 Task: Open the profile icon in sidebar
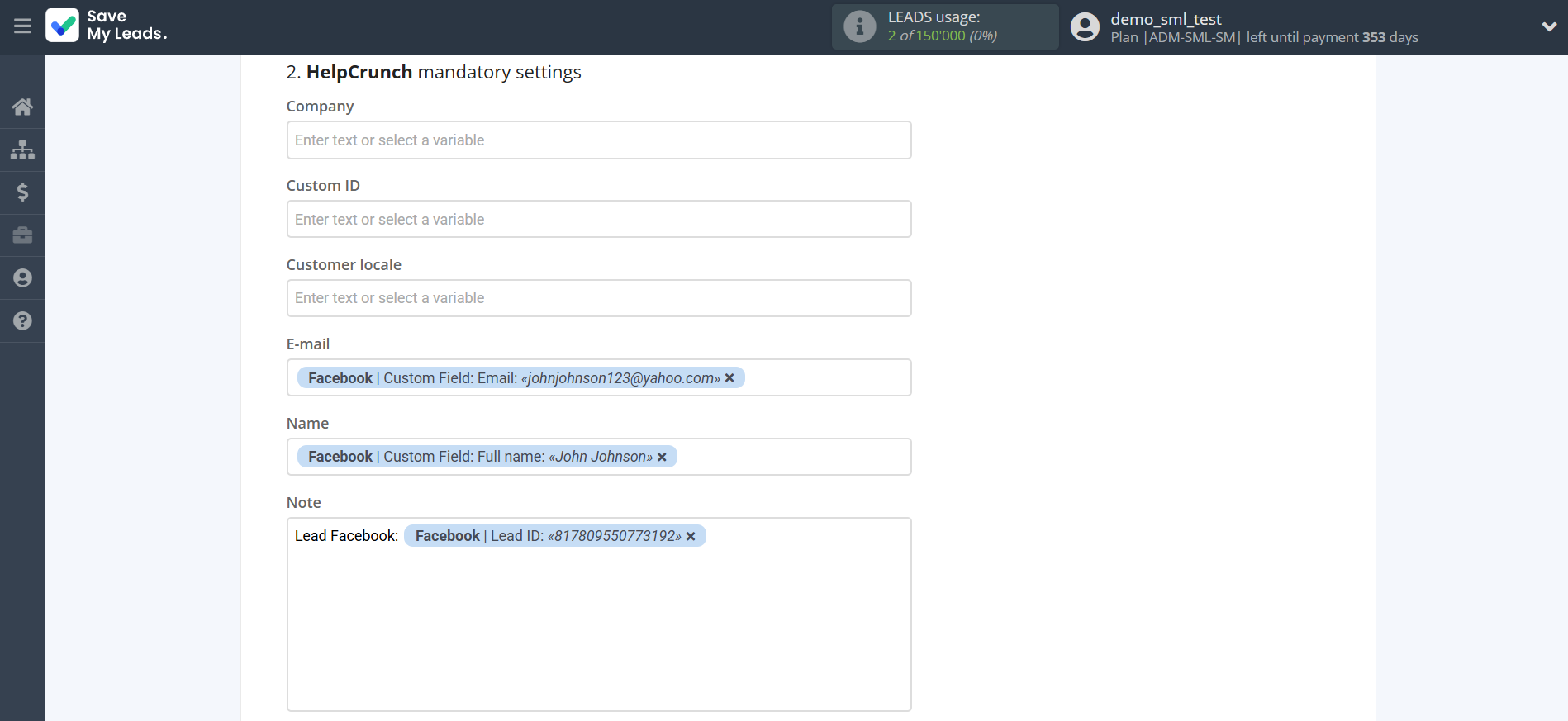22,278
